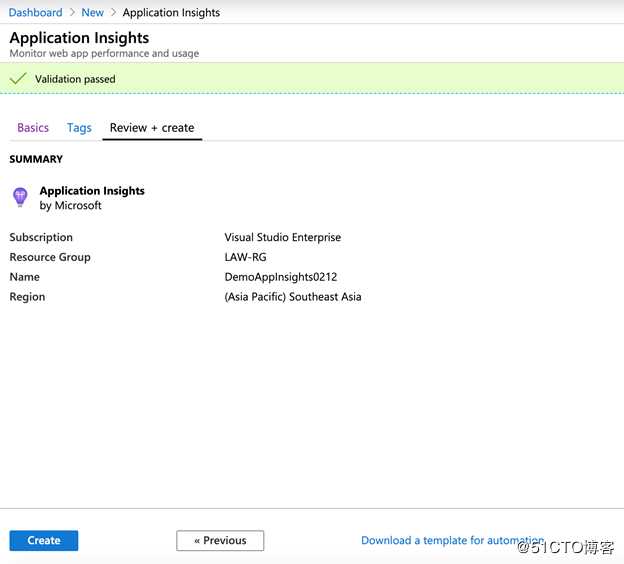Open the Basics tab
This screenshot has height=564, width=624.
click(33, 128)
